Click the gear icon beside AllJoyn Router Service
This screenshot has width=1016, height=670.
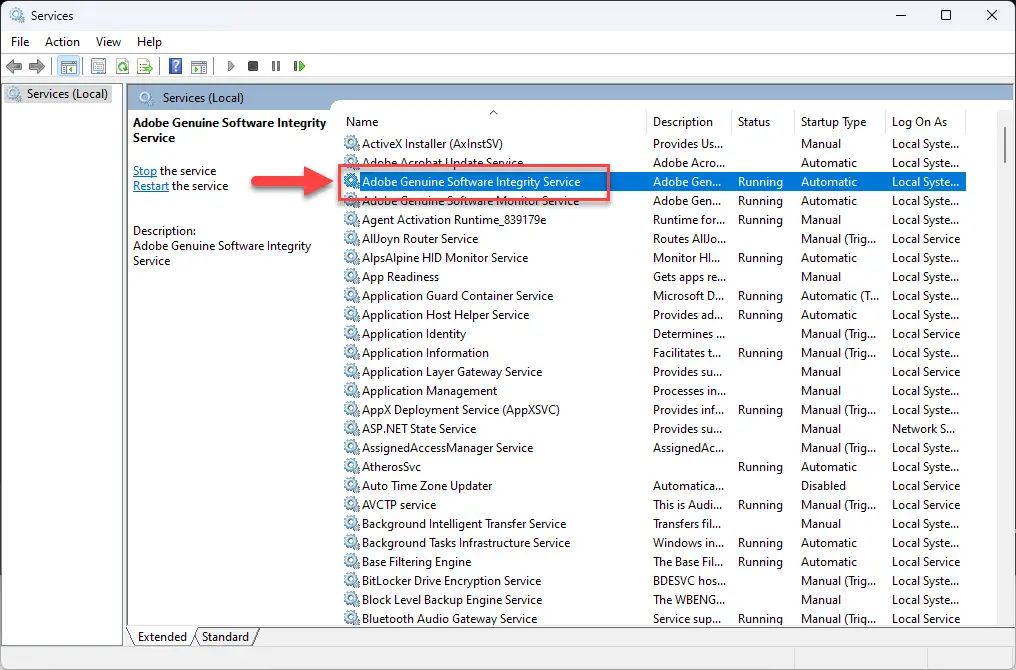point(351,238)
